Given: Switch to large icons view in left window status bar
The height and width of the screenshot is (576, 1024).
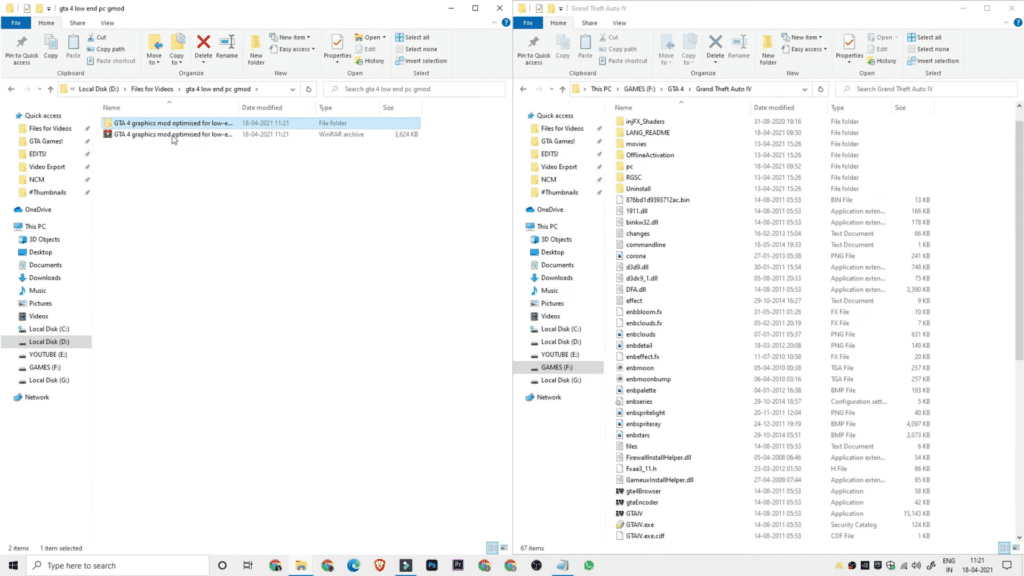Looking at the screenshot, I should pos(503,548).
